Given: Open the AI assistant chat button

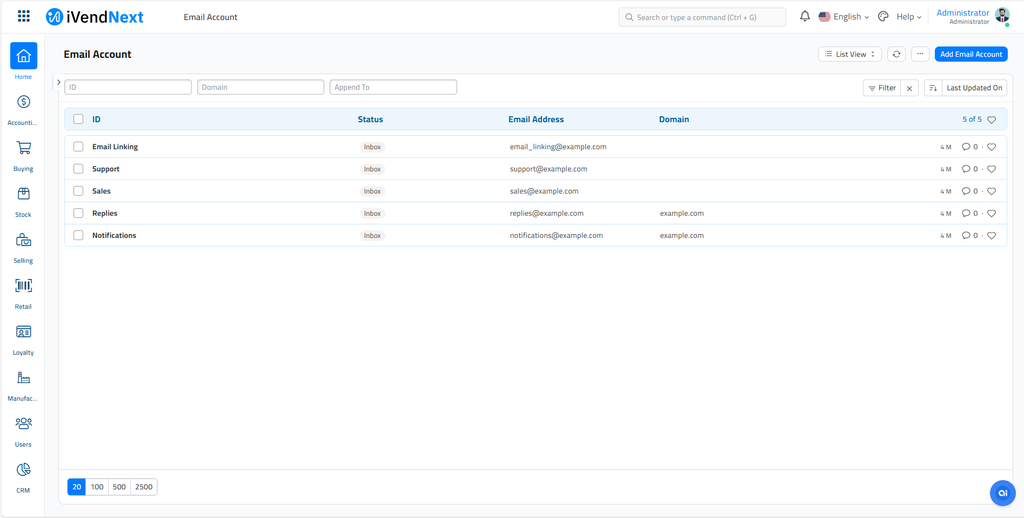Looking at the screenshot, I should click(1002, 493).
